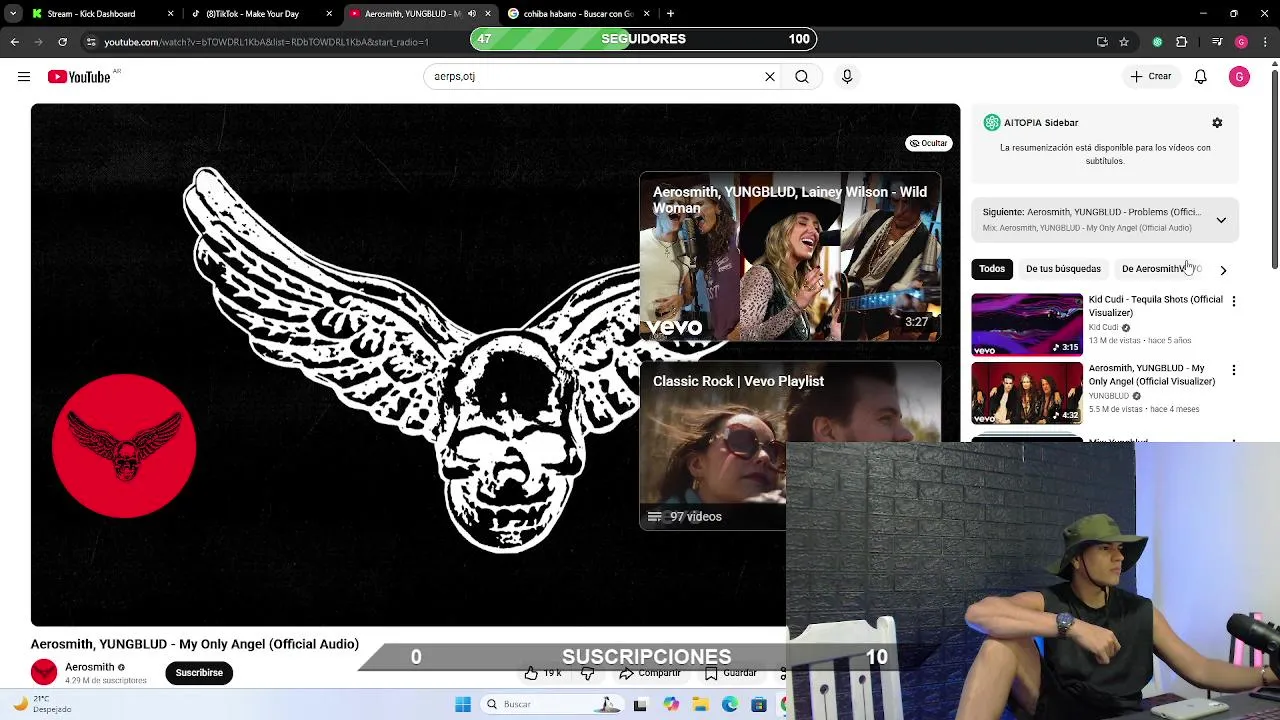1280x720 pixels.
Task: Open AITOPIA Sidebar settings gear
Action: pos(1217,122)
